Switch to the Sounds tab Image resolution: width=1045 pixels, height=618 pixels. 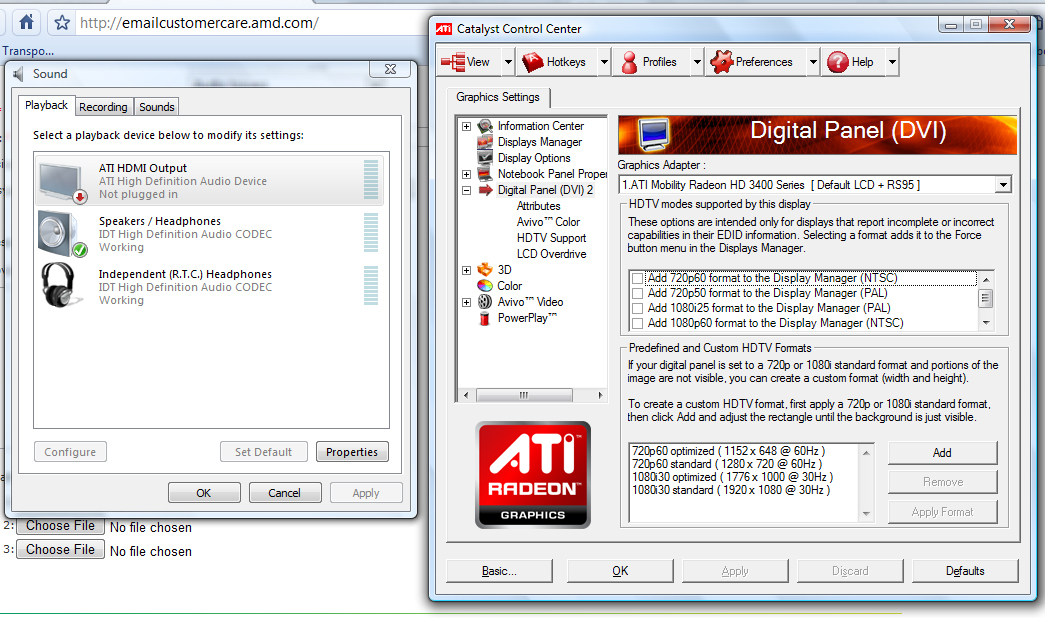point(157,107)
